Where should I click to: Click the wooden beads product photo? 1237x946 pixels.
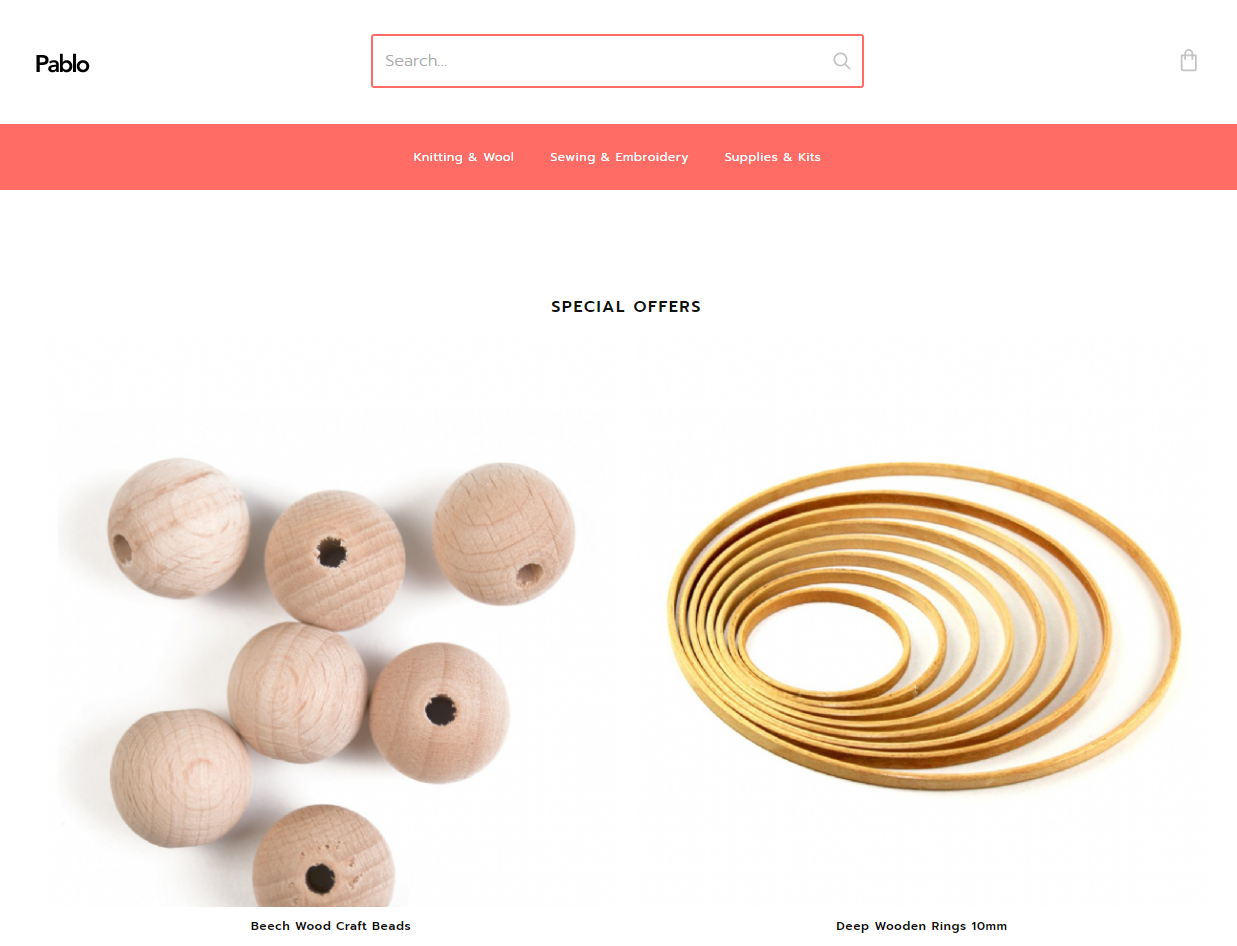click(x=331, y=622)
